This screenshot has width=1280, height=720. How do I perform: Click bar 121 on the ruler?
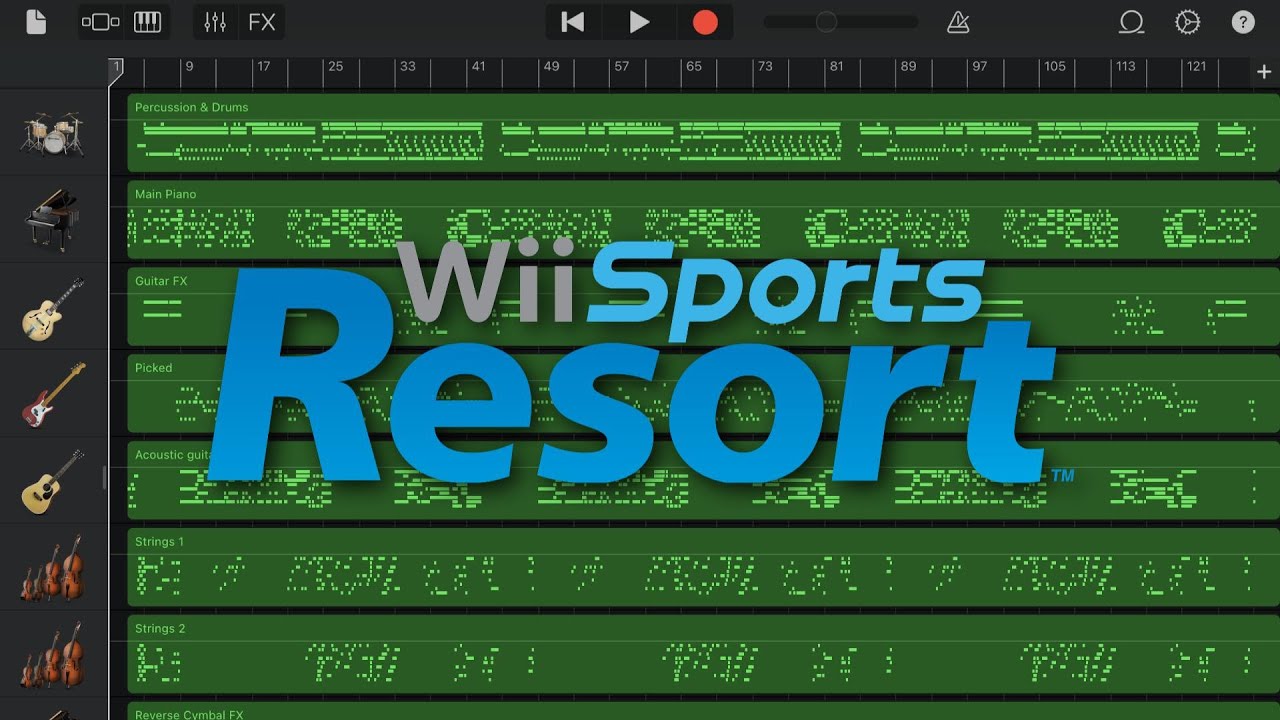(x=1197, y=67)
